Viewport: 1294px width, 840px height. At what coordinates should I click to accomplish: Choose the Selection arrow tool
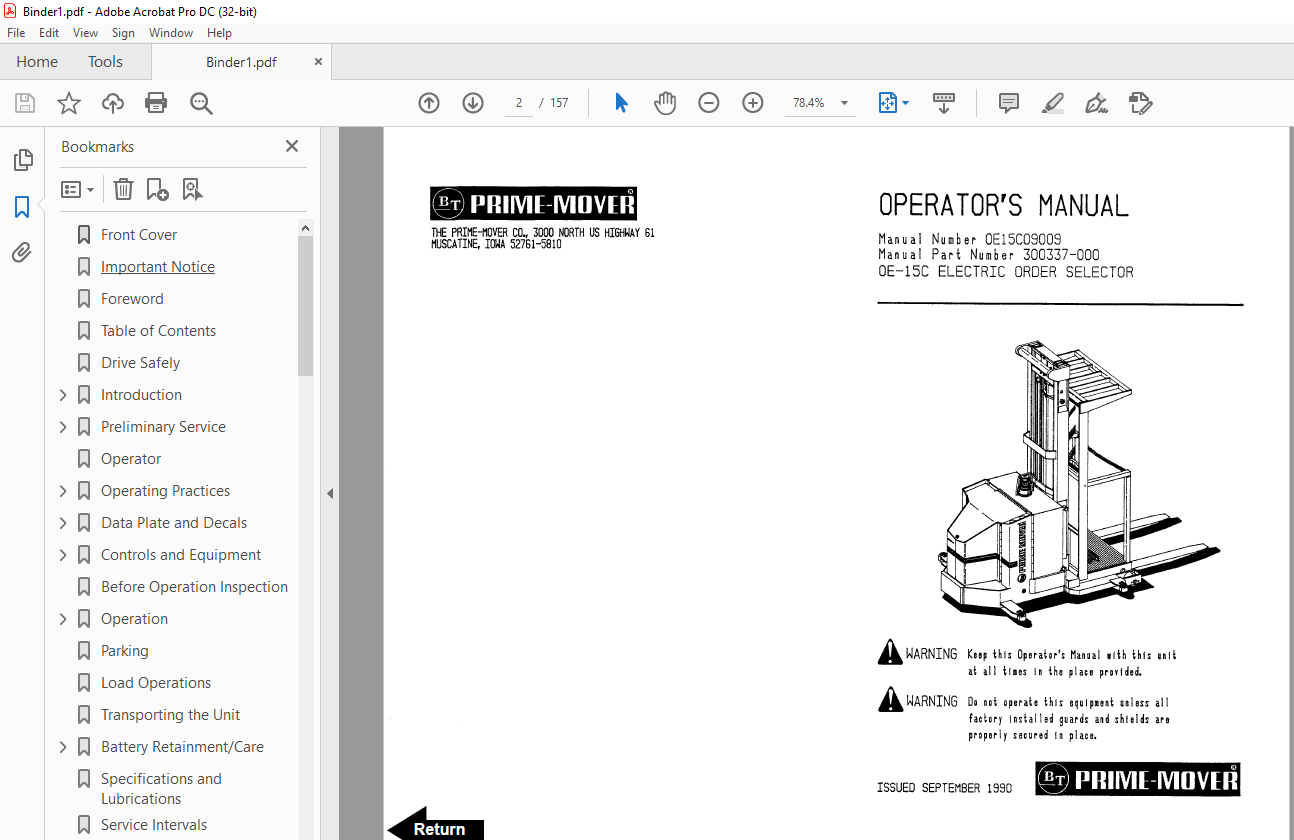[x=621, y=103]
